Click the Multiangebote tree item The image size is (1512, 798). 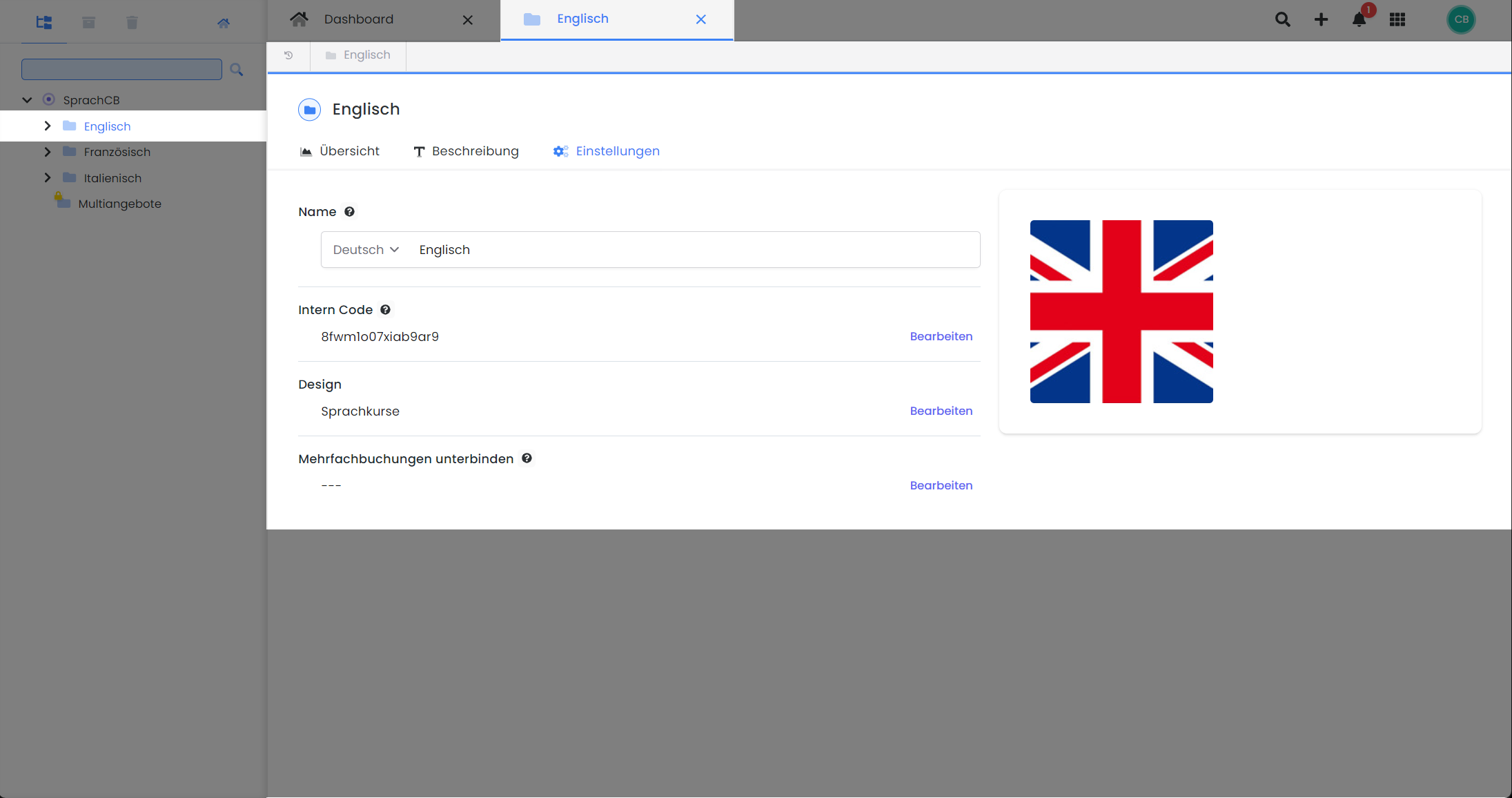[119, 203]
